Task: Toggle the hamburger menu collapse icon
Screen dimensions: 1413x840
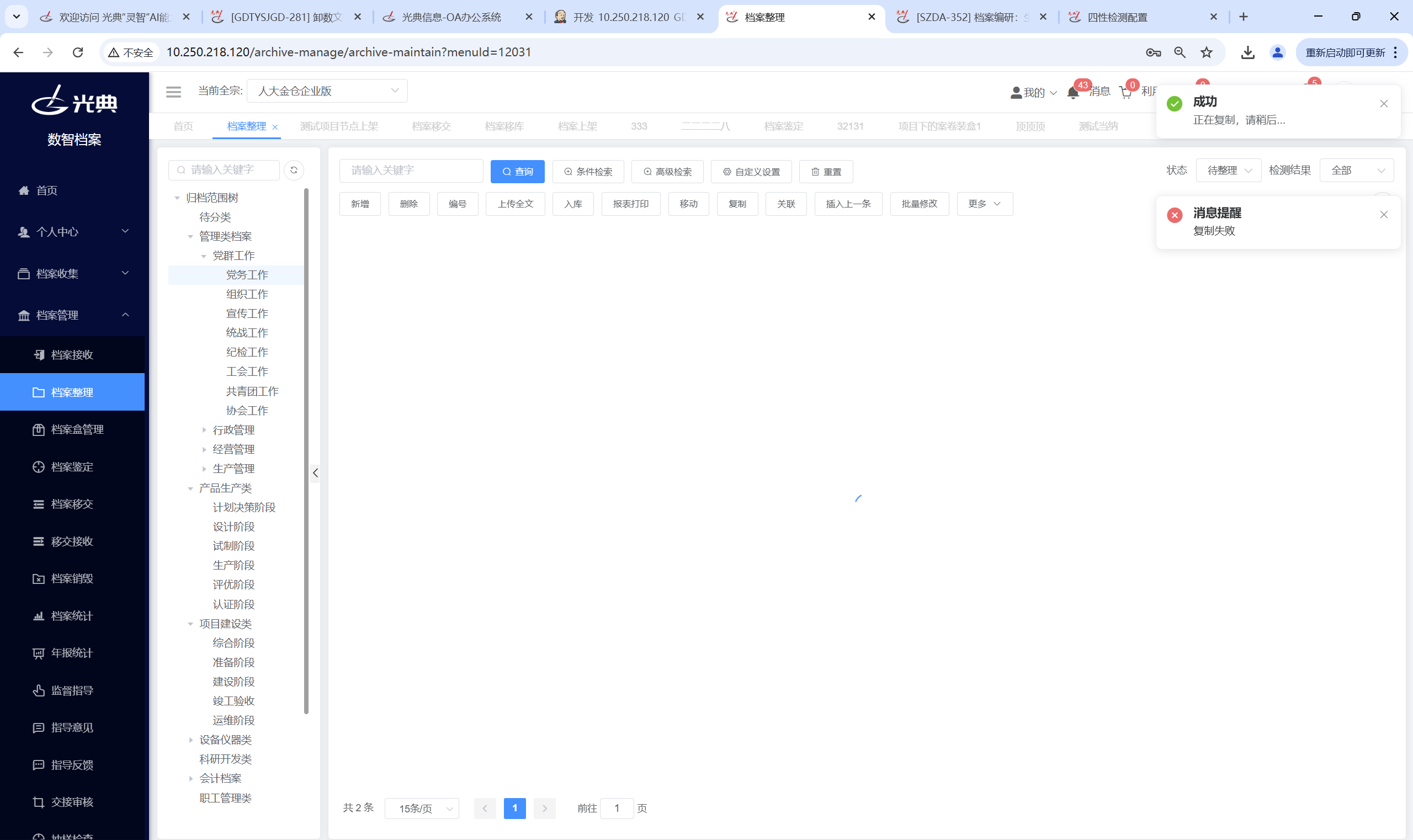Action: pos(173,91)
